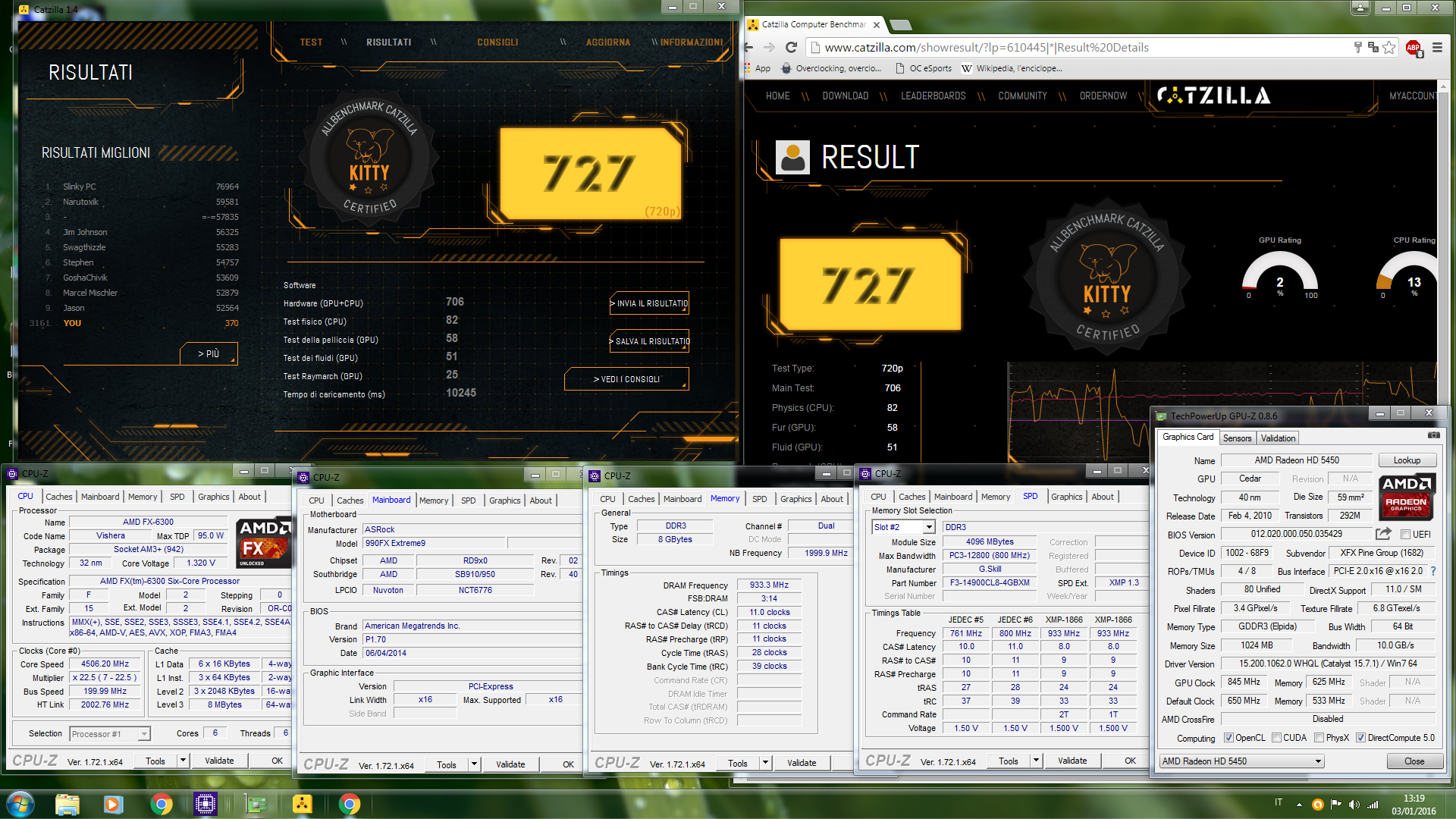
Task: Toggle the CUDA checkbox
Action: [x=1276, y=738]
